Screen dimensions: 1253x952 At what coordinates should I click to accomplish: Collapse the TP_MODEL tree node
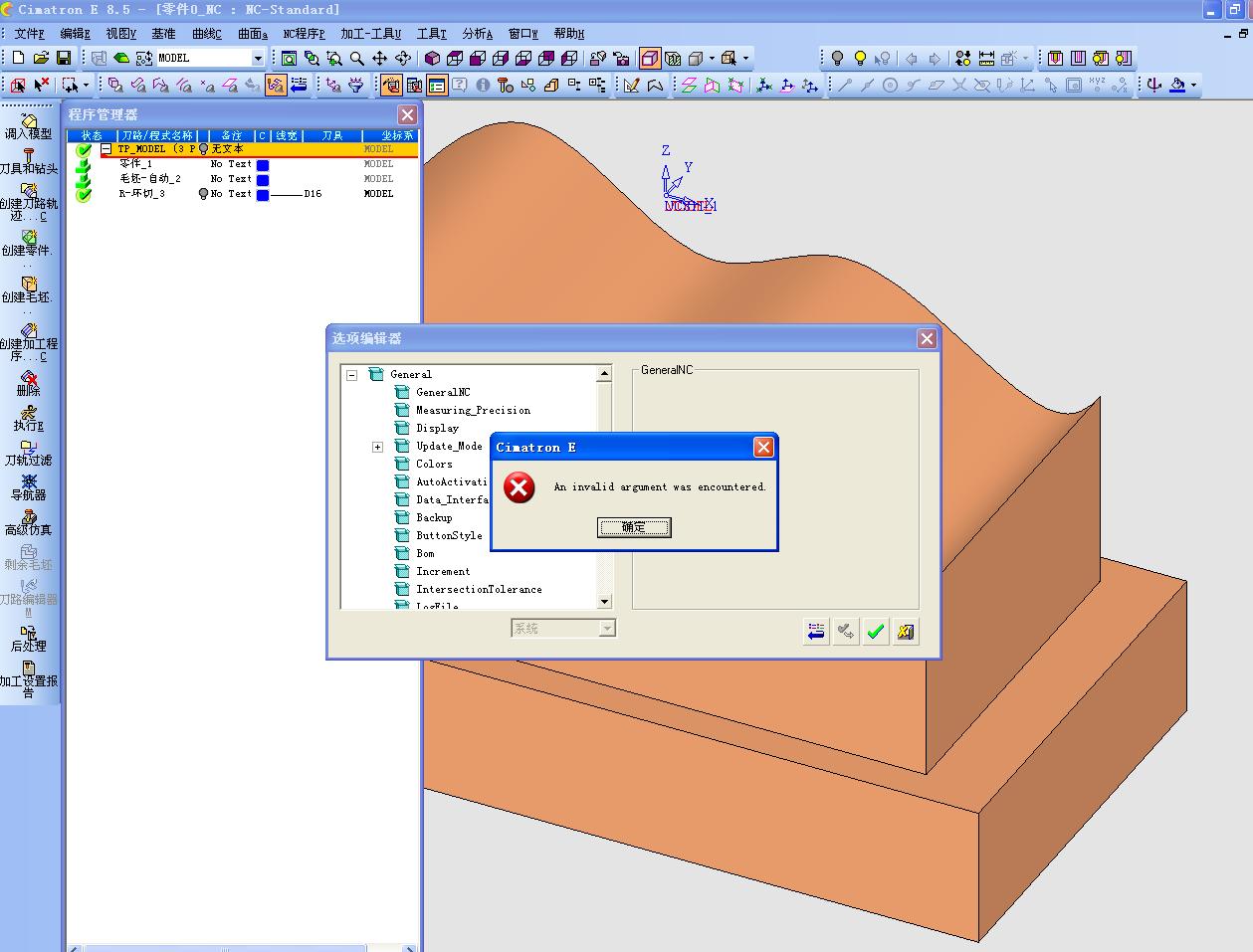pyautogui.click(x=105, y=149)
